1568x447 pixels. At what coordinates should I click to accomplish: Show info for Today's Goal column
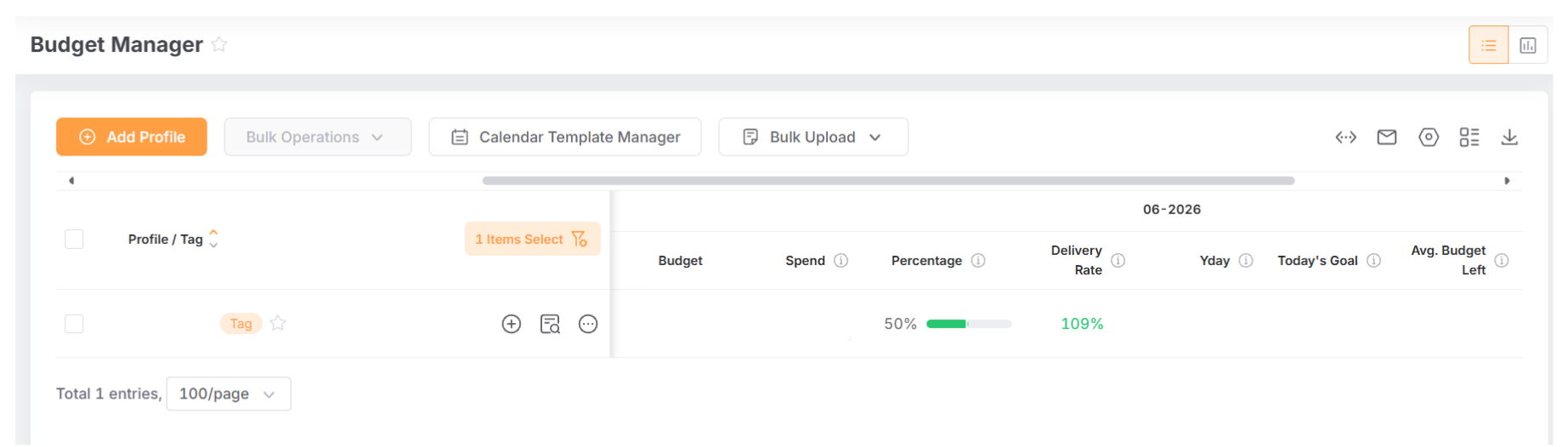pyautogui.click(x=1373, y=261)
